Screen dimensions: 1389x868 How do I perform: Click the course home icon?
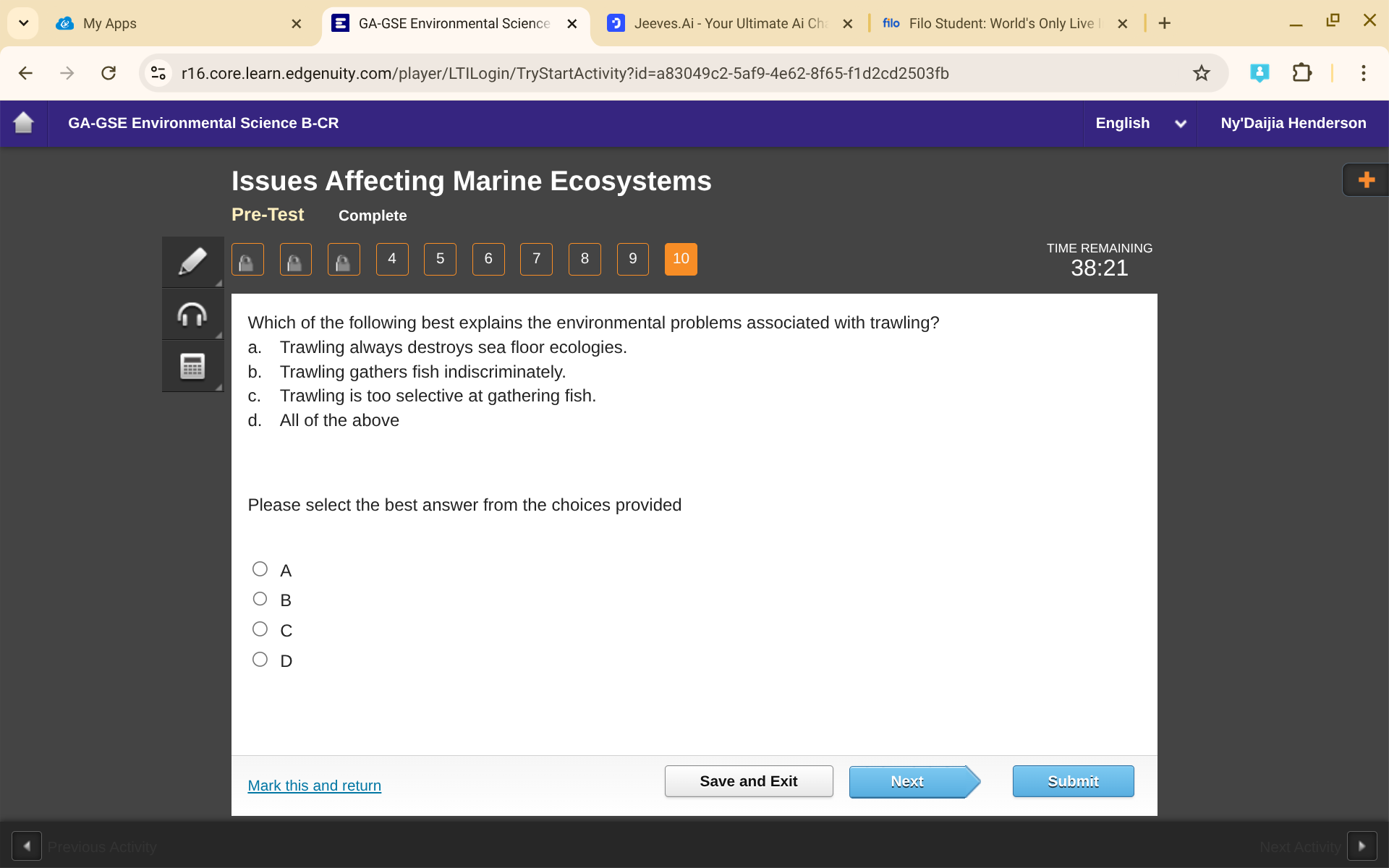(x=24, y=123)
